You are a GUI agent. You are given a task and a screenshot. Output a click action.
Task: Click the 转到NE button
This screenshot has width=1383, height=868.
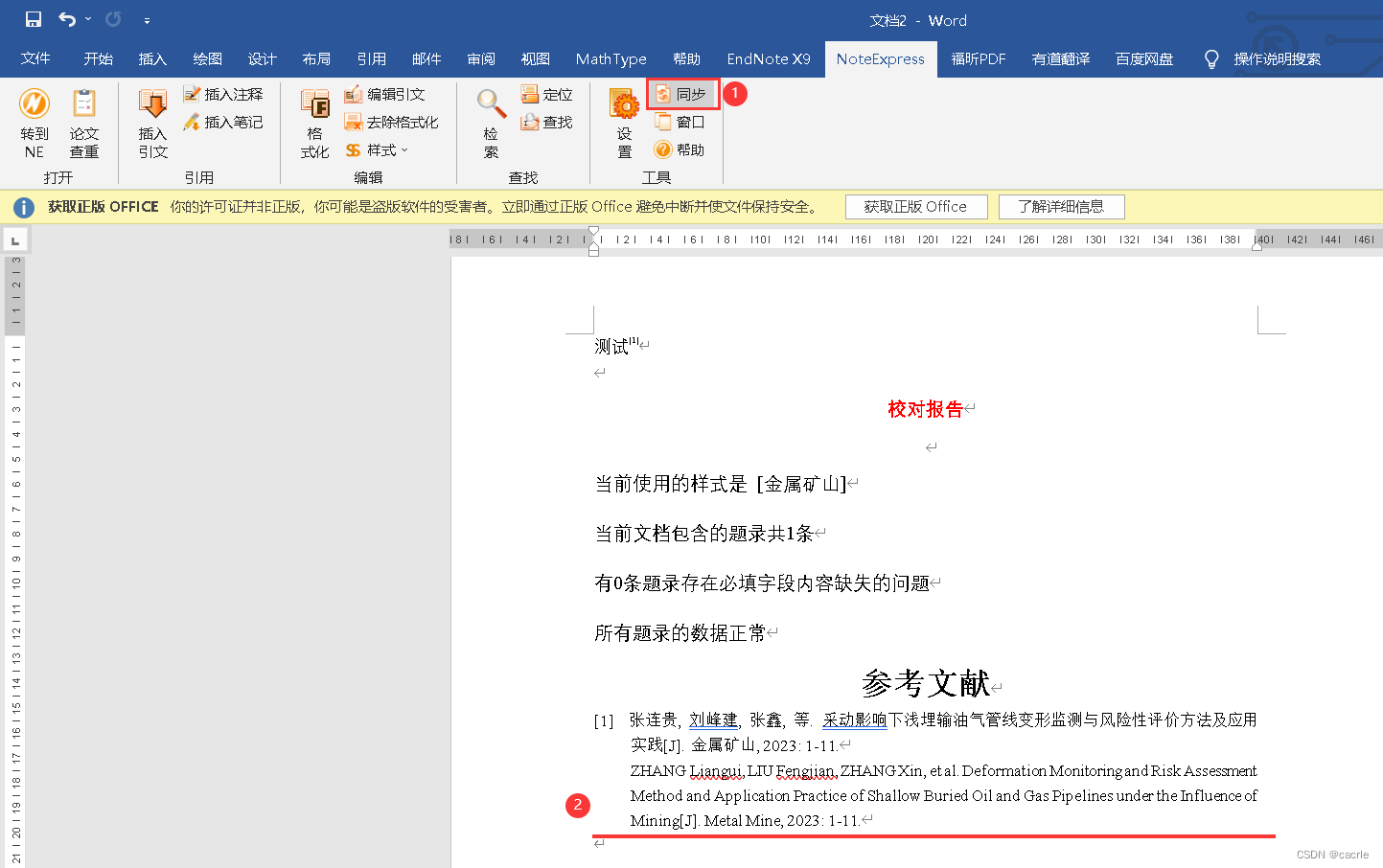35,124
